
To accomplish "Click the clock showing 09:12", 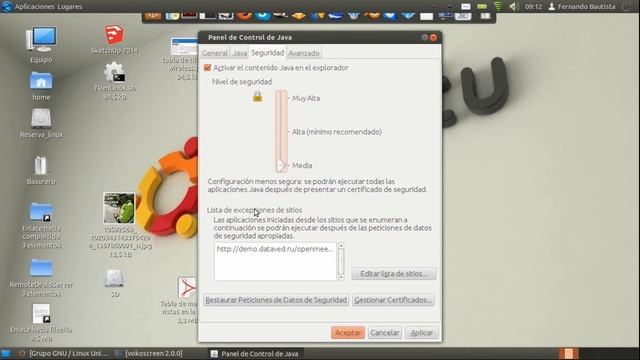I will [x=533, y=7].
